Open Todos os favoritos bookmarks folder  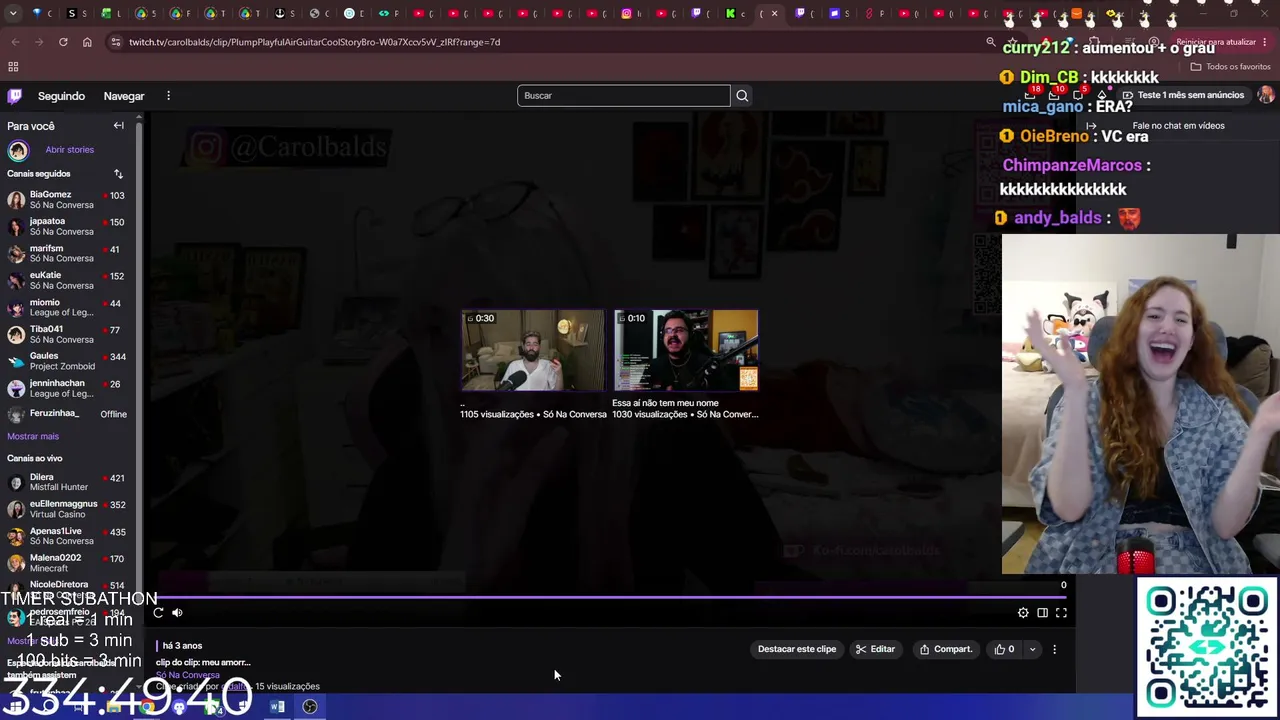click(1230, 67)
